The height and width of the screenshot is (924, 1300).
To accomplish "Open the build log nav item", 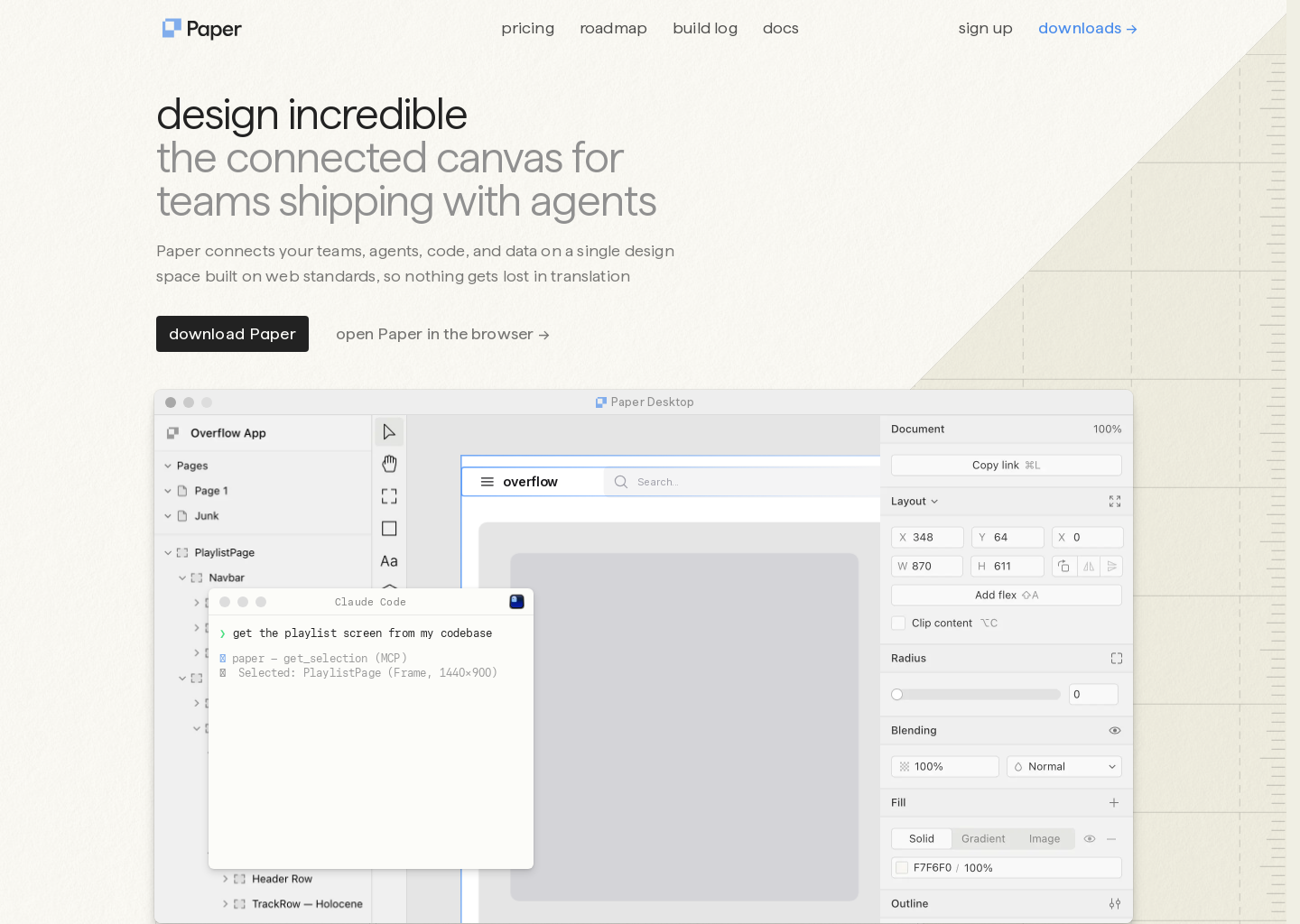I will pyautogui.click(x=705, y=29).
